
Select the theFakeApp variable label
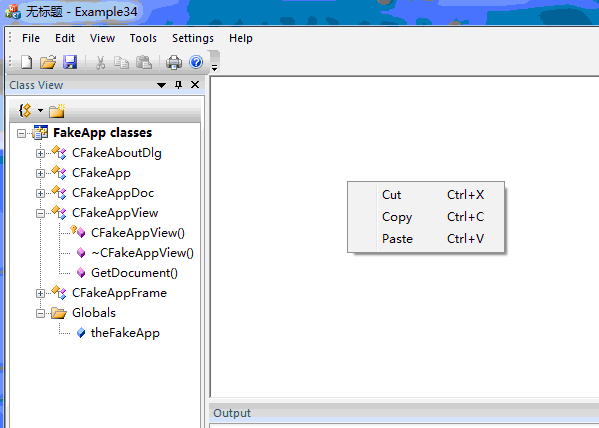(125, 333)
